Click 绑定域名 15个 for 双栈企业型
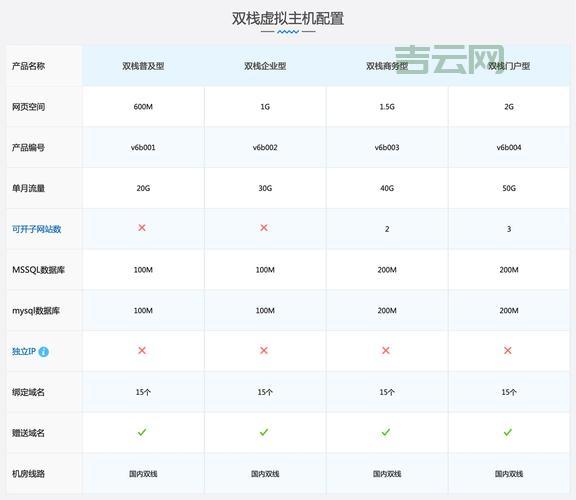This screenshot has height=500, width=576. click(265, 392)
